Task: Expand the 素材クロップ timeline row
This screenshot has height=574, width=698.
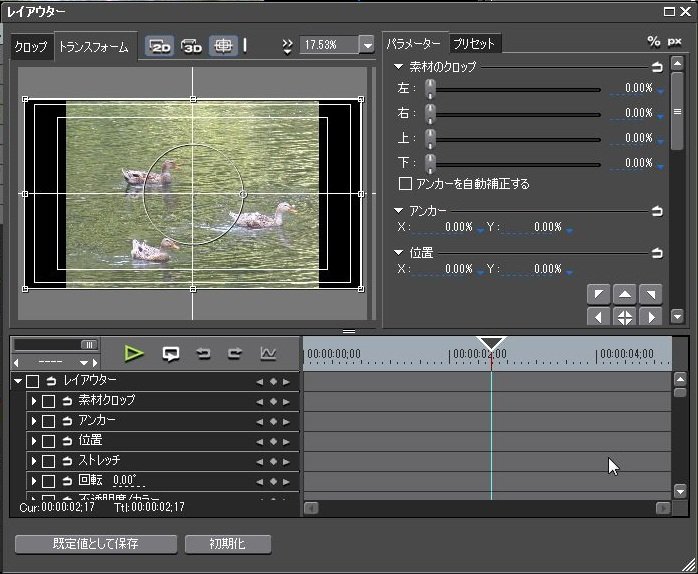Action: 33,401
